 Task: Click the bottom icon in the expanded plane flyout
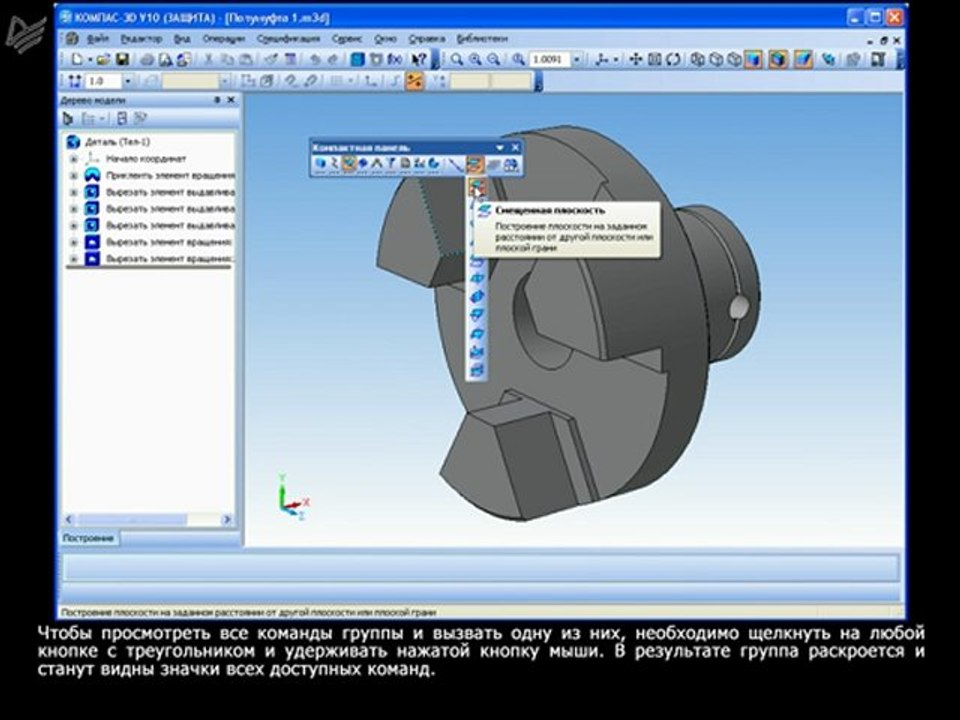[477, 370]
